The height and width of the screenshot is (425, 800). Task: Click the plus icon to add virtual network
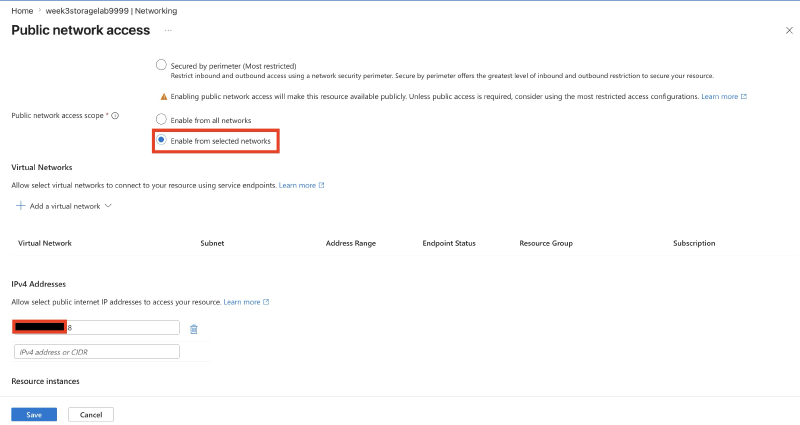click(20, 206)
